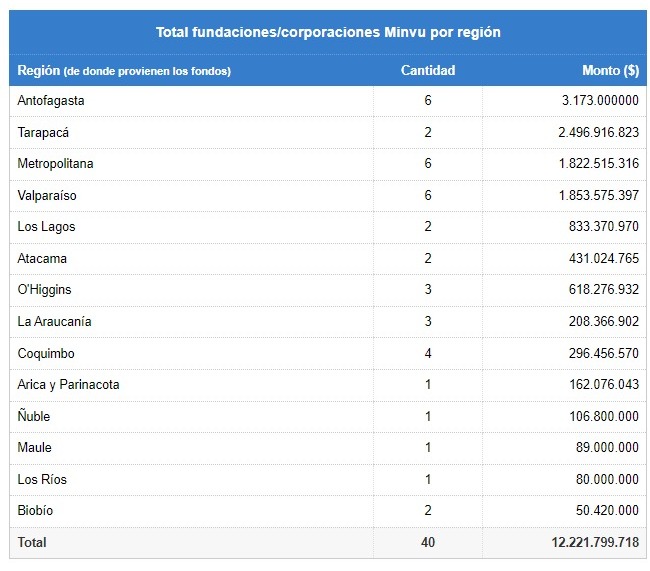Click the total amount 12.221.799.718

point(595,542)
